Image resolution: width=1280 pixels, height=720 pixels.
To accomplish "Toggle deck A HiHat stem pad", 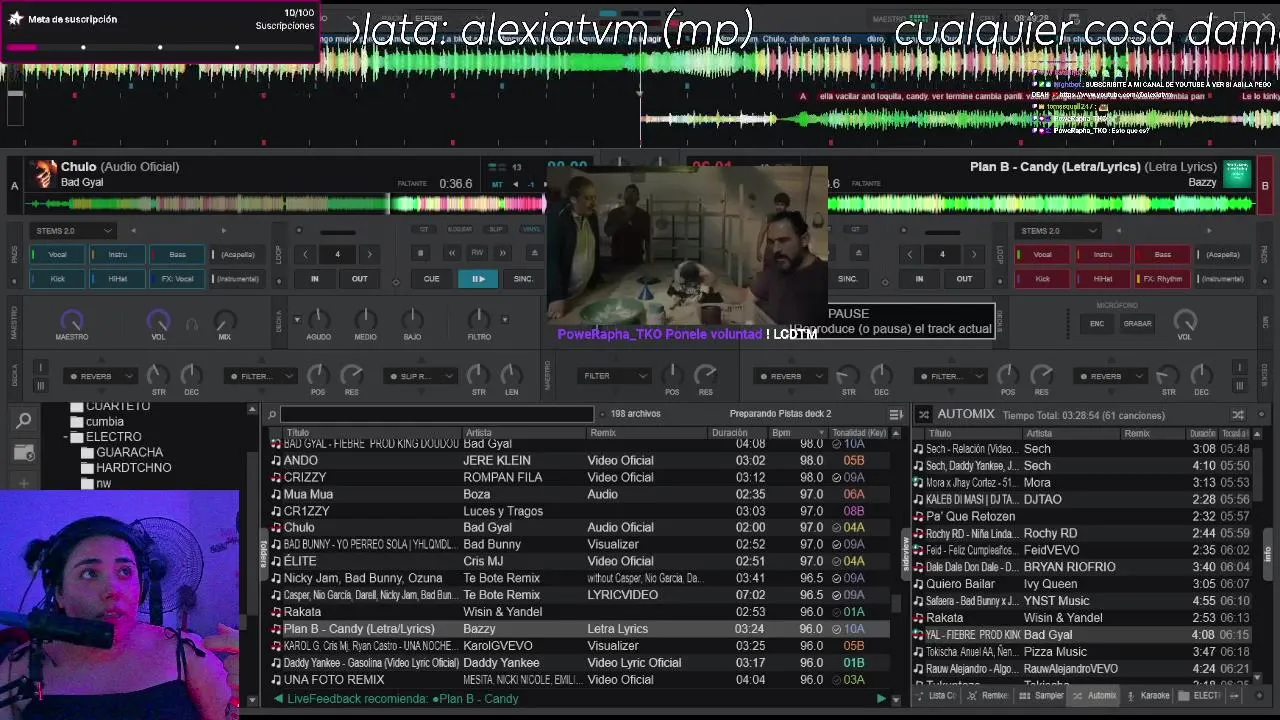I will [x=117, y=279].
